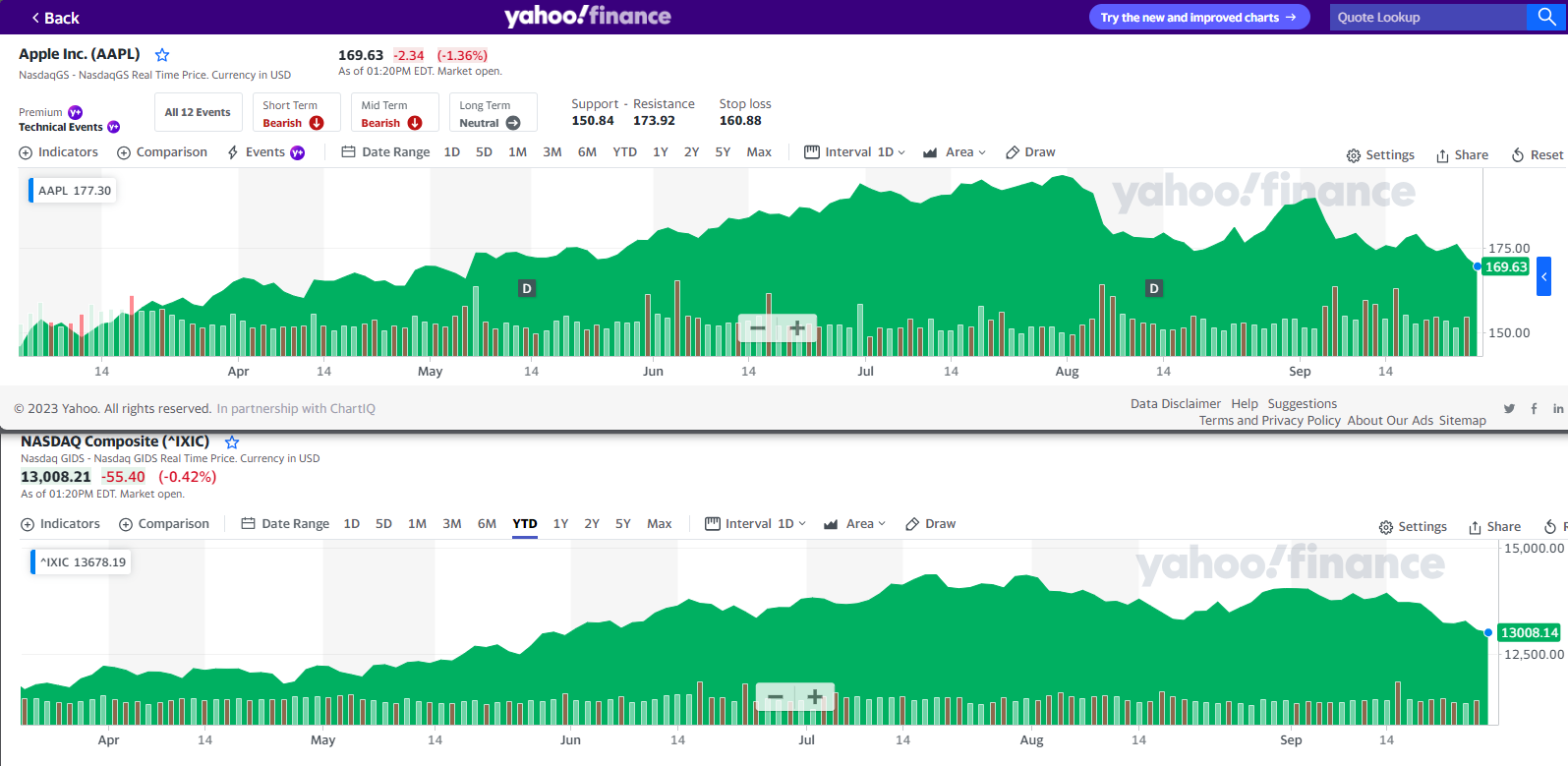The width and height of the screenshot is (1568, 766).
Task: Open Terms and Privacy Policy link
Action: point(1270,421)
